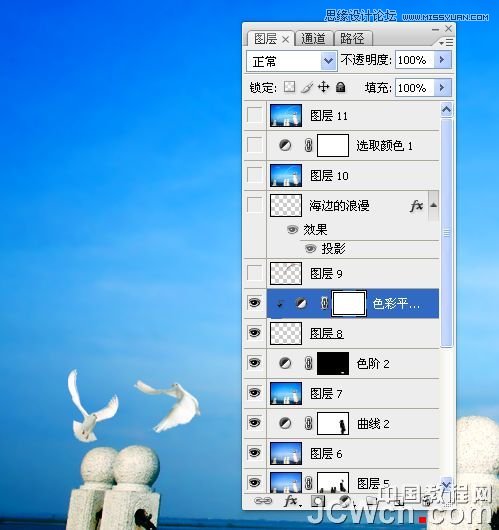Click the link layers icon at panel bottom
Viewport: 499px width, 530px height.
(x=263, y=501)
